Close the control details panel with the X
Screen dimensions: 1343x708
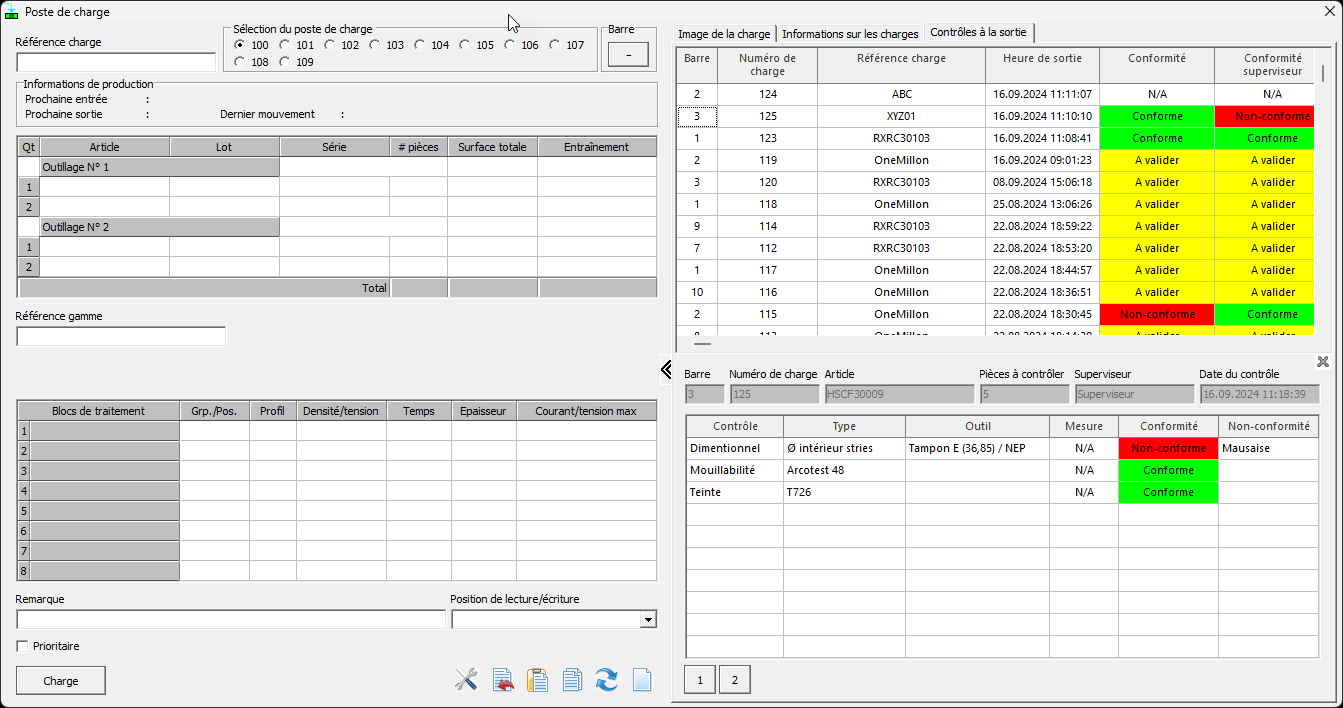pos(1322,361)
